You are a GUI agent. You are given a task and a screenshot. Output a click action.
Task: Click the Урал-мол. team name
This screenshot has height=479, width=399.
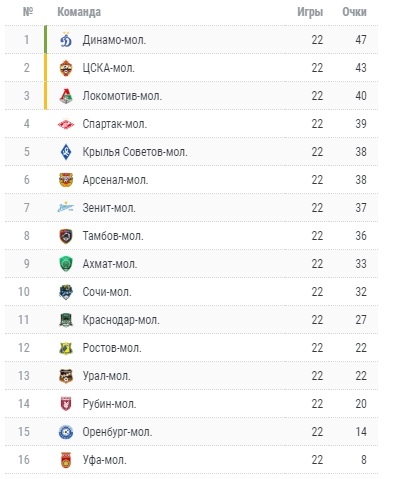click(x=107, y=376)
